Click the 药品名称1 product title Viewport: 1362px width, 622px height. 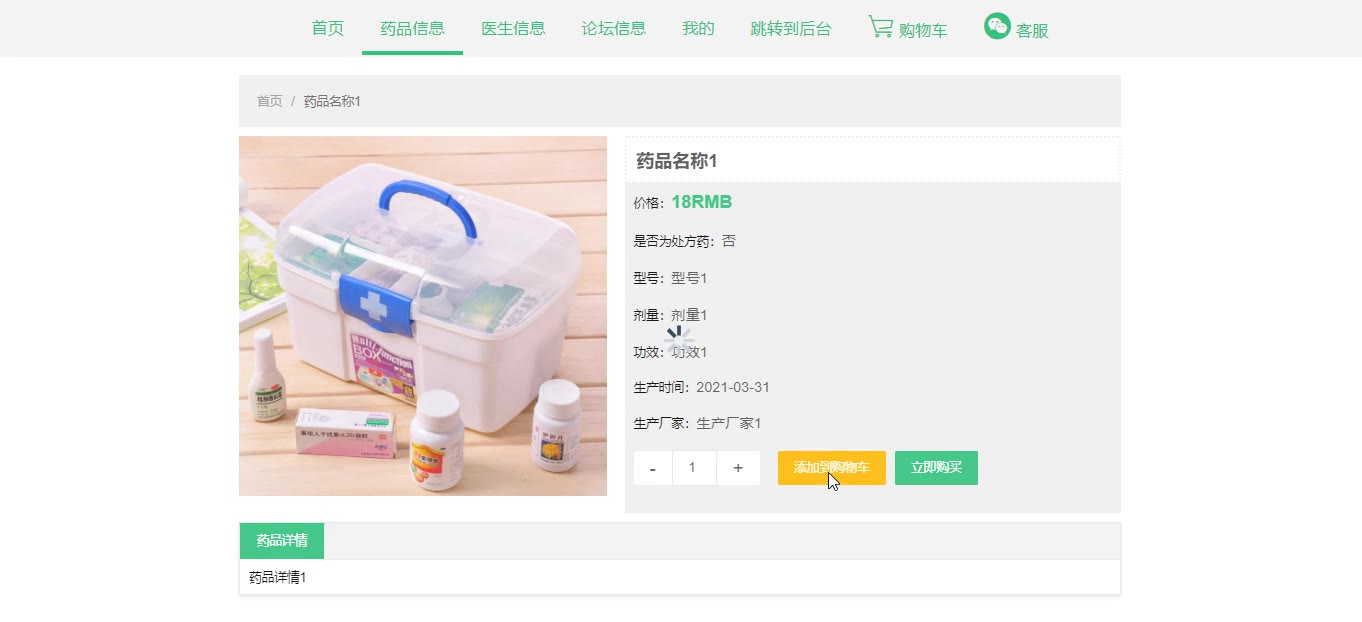677,161
